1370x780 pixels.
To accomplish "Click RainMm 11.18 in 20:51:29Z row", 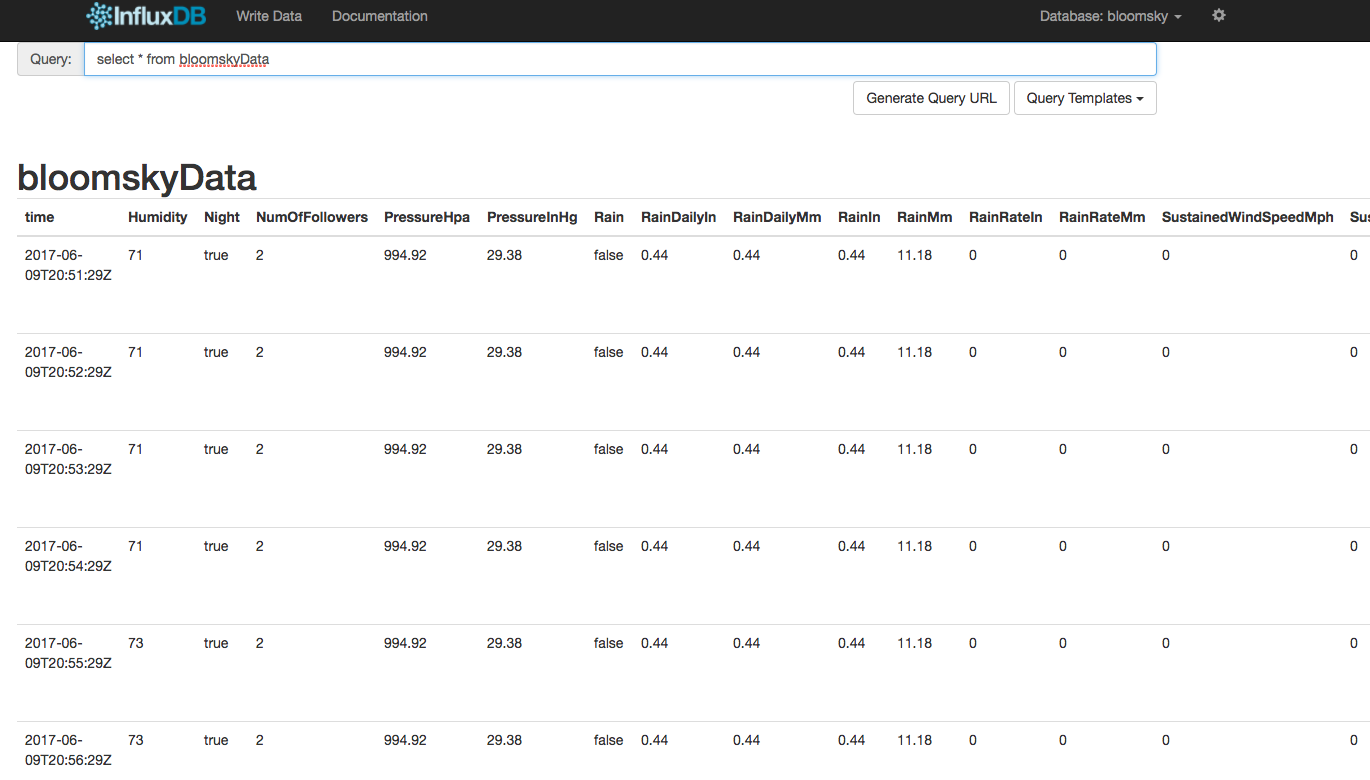I will pos(914,255).
